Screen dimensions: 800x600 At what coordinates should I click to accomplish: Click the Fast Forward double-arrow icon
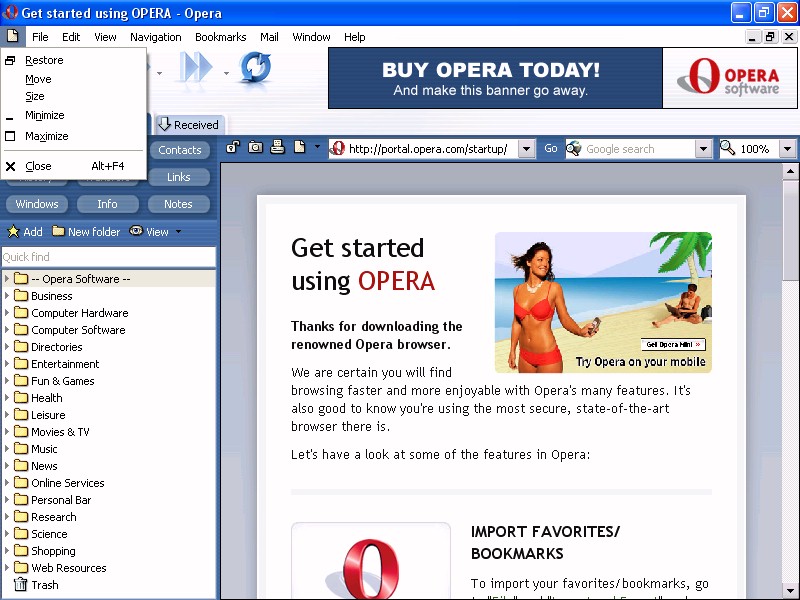click(x=195, y=66)
